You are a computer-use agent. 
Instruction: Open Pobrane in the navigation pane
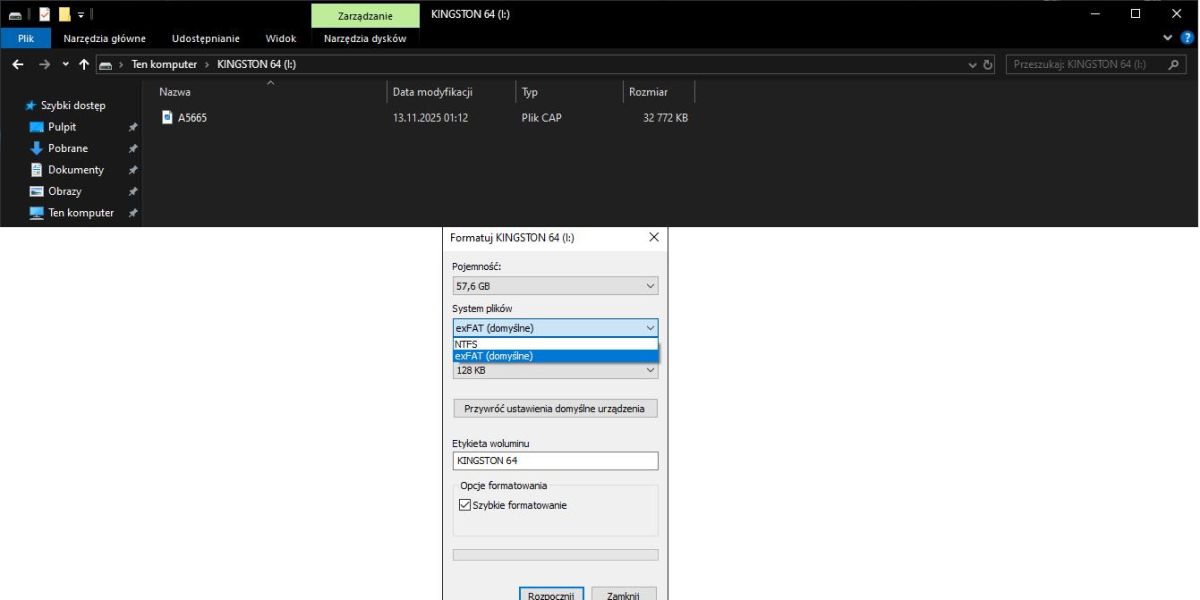pyautogui.click(x=67, y=148)
